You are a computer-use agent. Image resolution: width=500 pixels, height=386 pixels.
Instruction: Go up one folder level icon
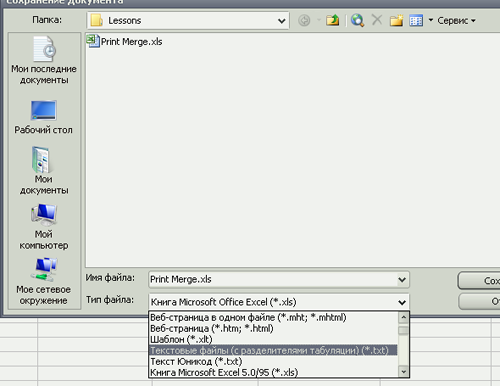[332, 20]
